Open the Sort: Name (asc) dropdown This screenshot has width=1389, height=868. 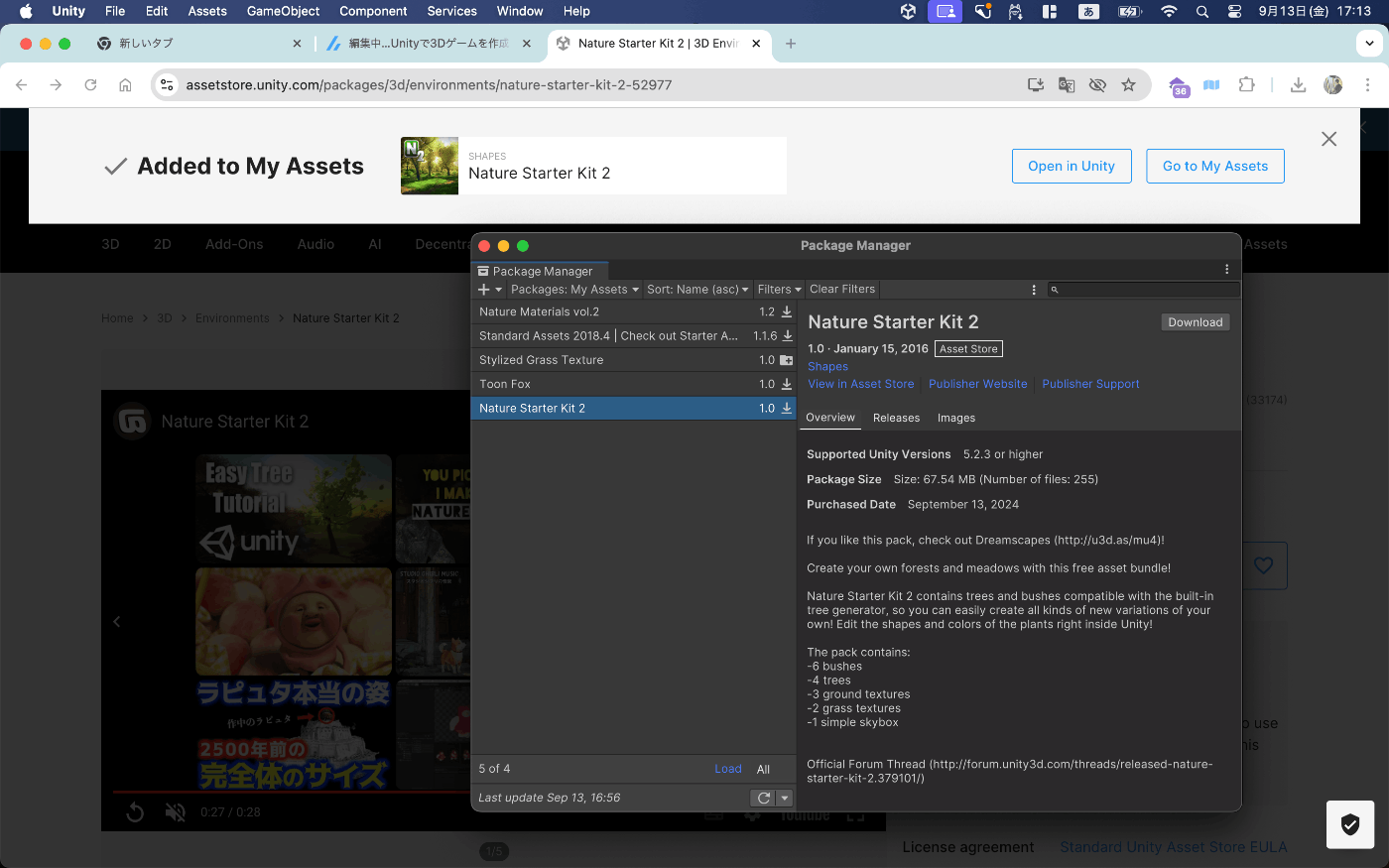[x=697, y=290]
